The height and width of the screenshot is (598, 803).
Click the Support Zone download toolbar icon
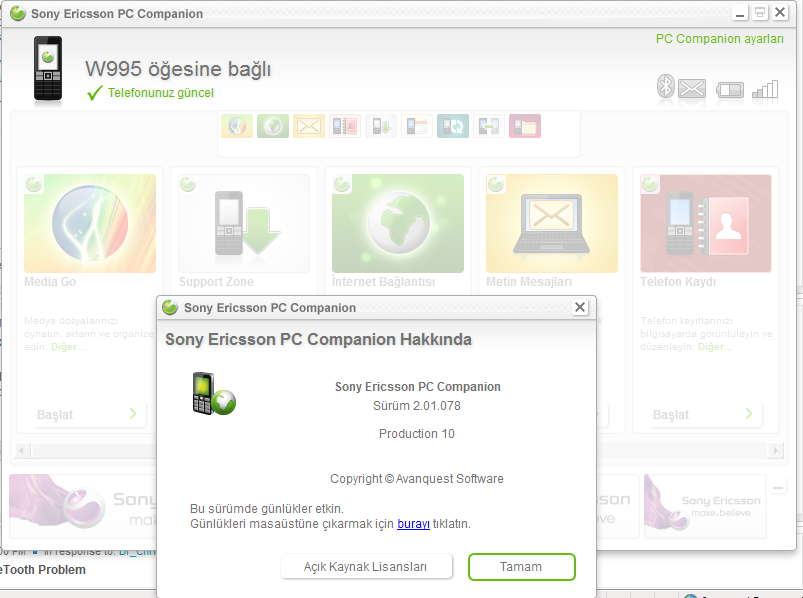pos(381,126)
